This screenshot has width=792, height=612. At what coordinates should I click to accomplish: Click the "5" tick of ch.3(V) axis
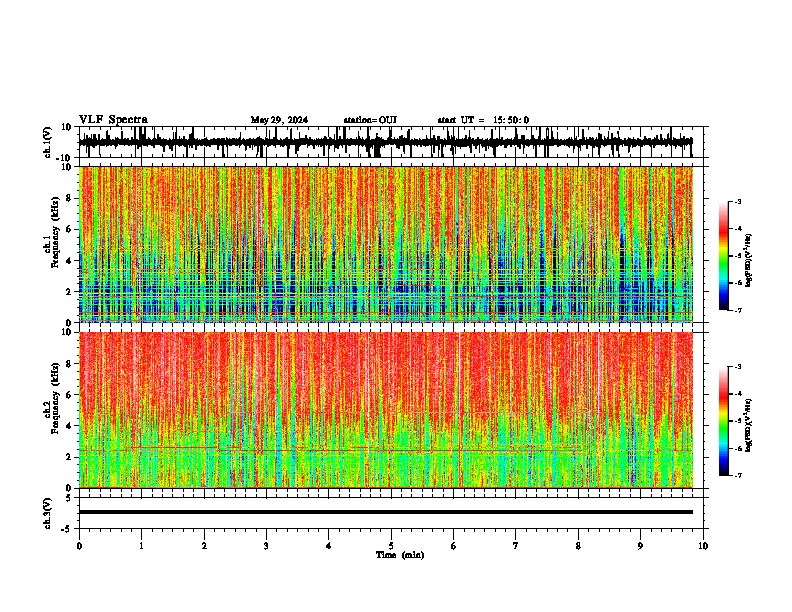point(70,498)
